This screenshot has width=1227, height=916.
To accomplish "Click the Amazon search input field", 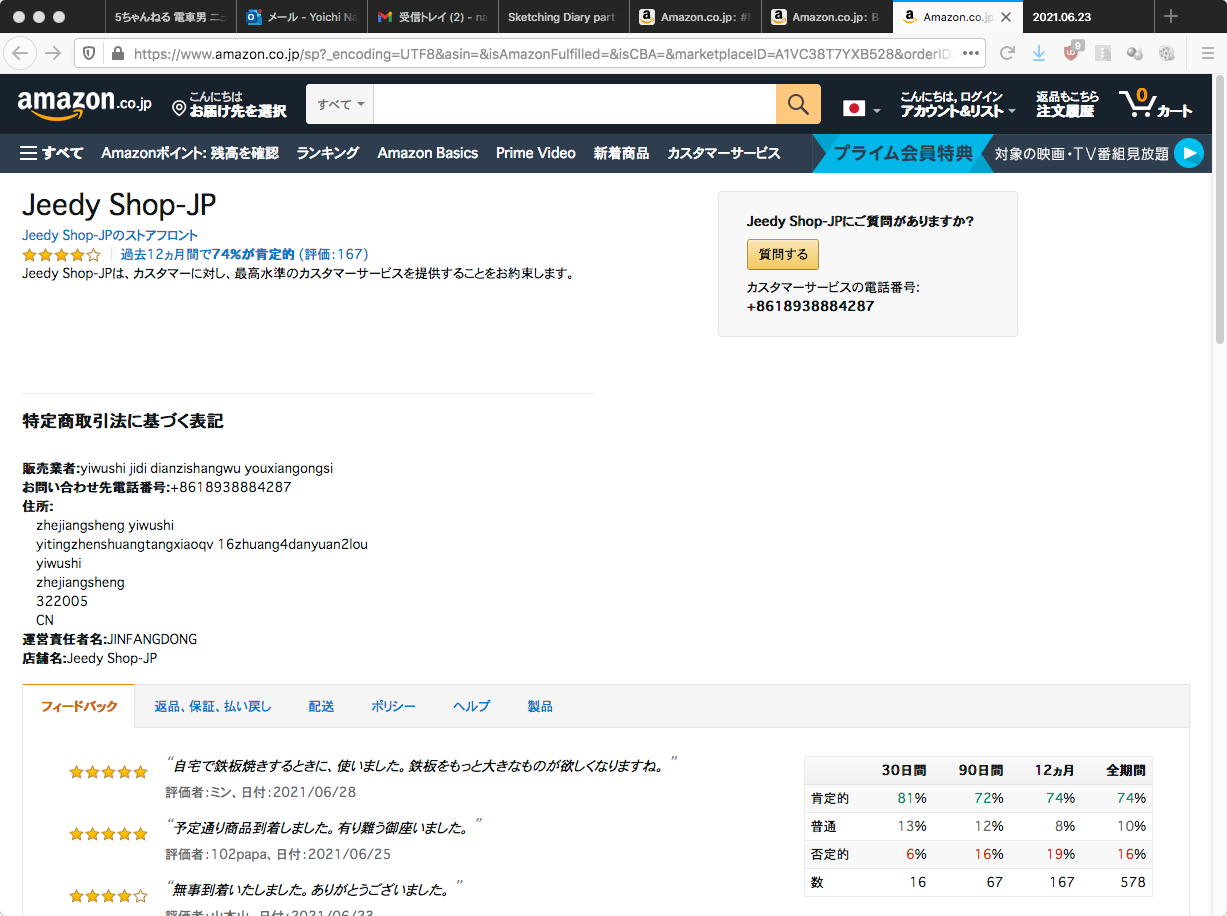I will pyautogui.click(x=575, y=104).
